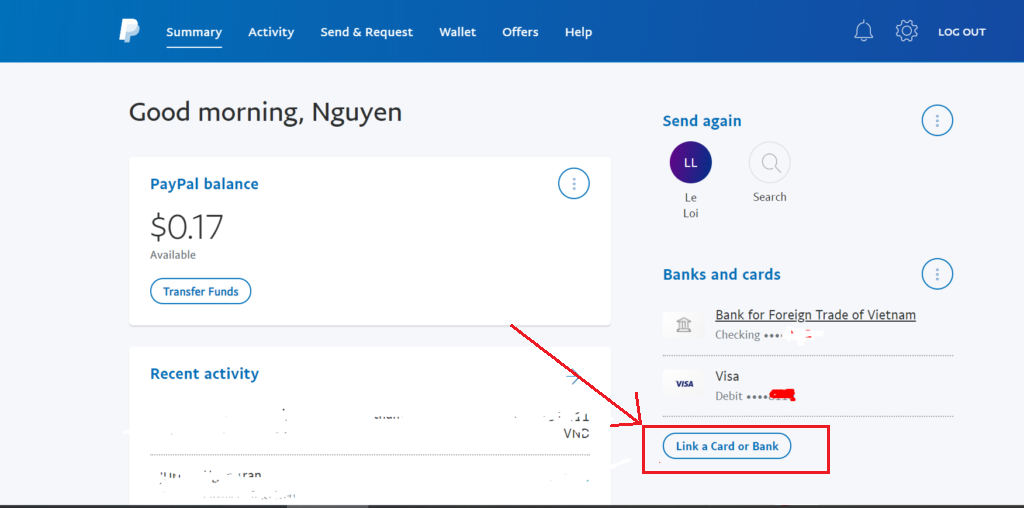Open Recent activity arrow icon

point(572,376)
